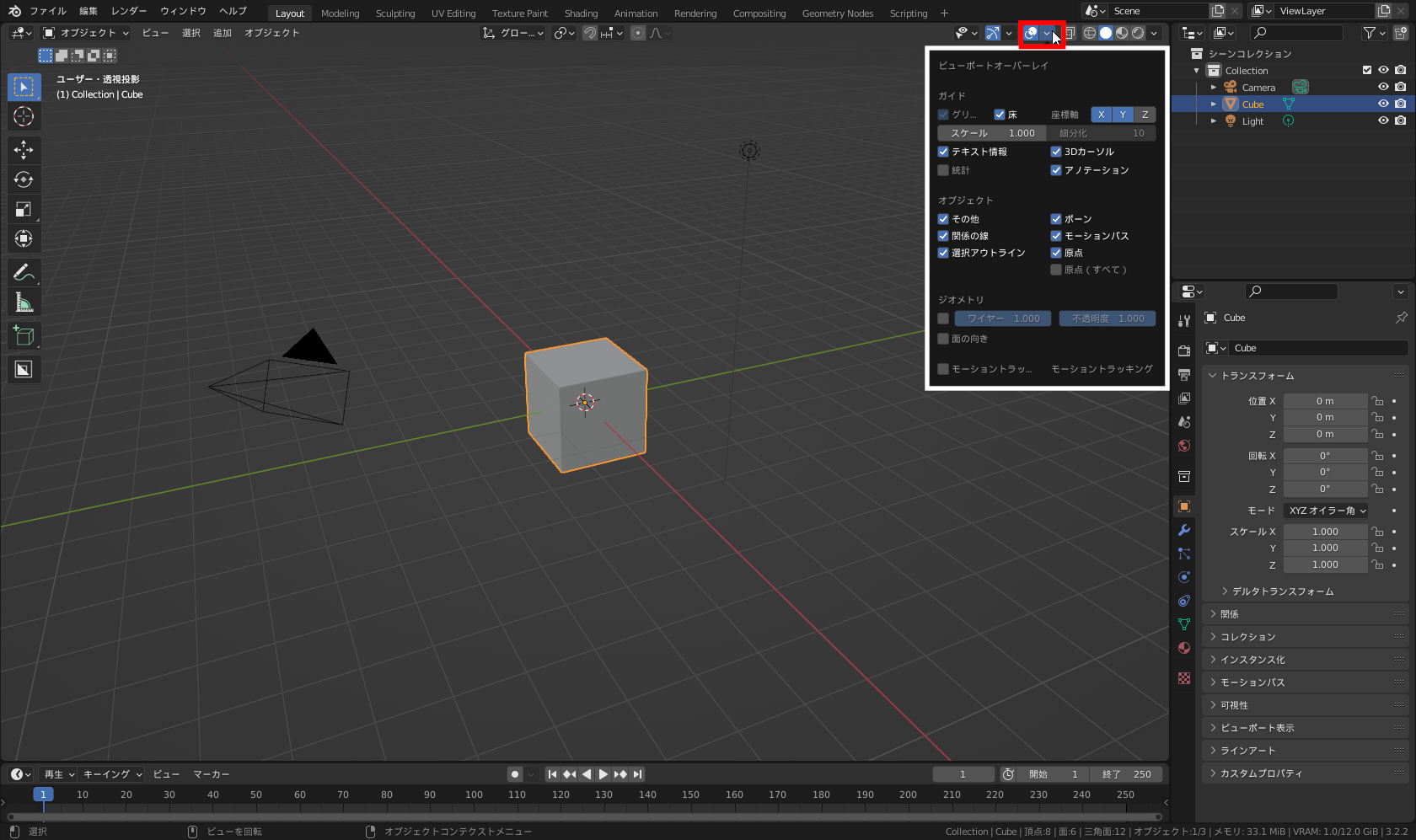The image size is (1416, 840).
Task: Open the キーイング menu in timeline
Action: [x=112, y=774]
